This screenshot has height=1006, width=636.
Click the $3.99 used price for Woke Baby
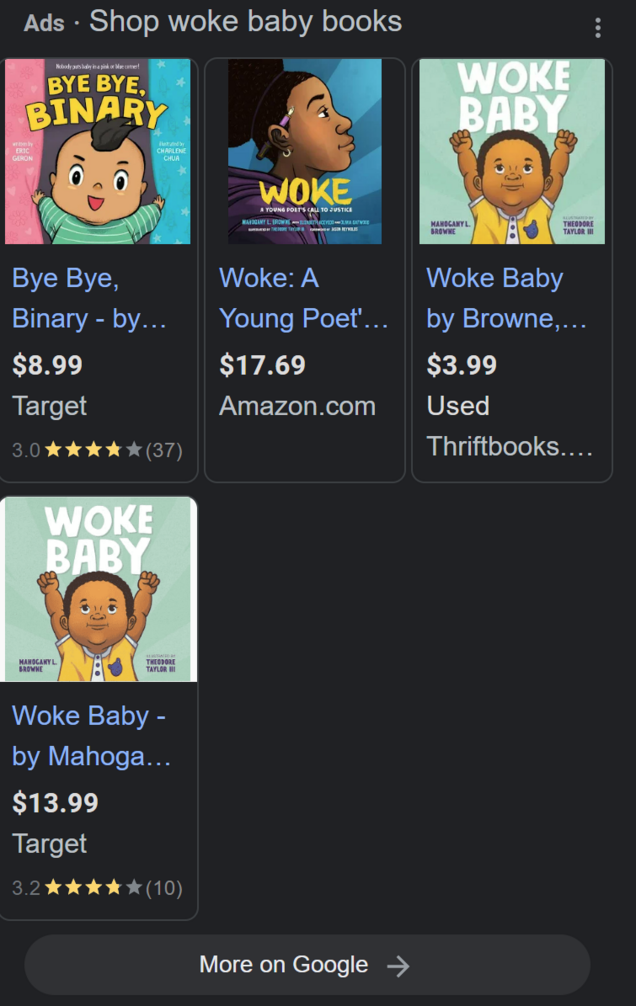click(461, 365)
